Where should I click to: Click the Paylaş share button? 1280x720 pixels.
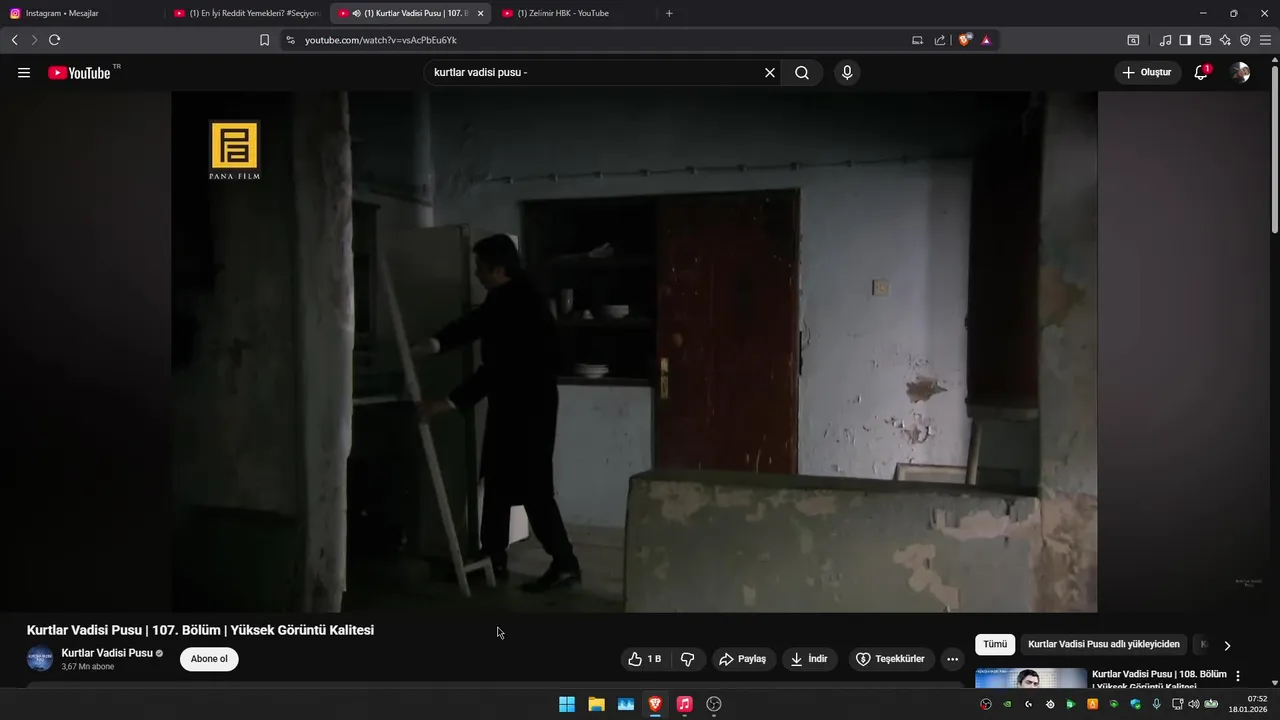(744, 659)
